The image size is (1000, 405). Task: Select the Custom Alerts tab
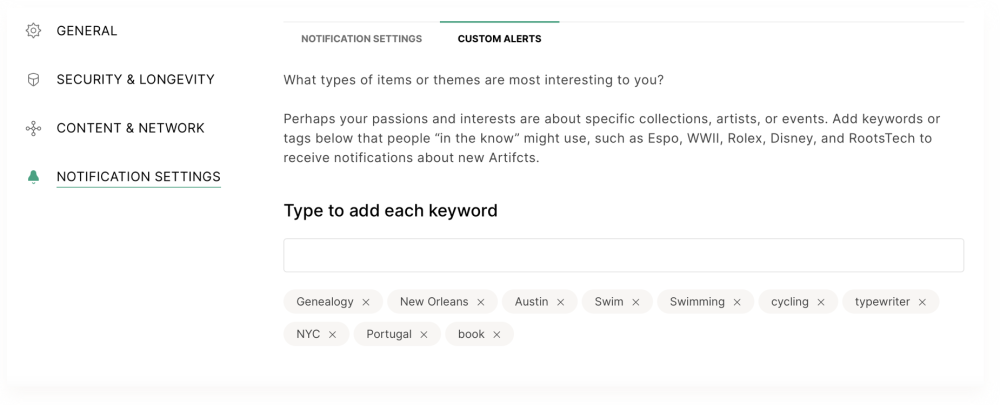(x=499, y=39)
